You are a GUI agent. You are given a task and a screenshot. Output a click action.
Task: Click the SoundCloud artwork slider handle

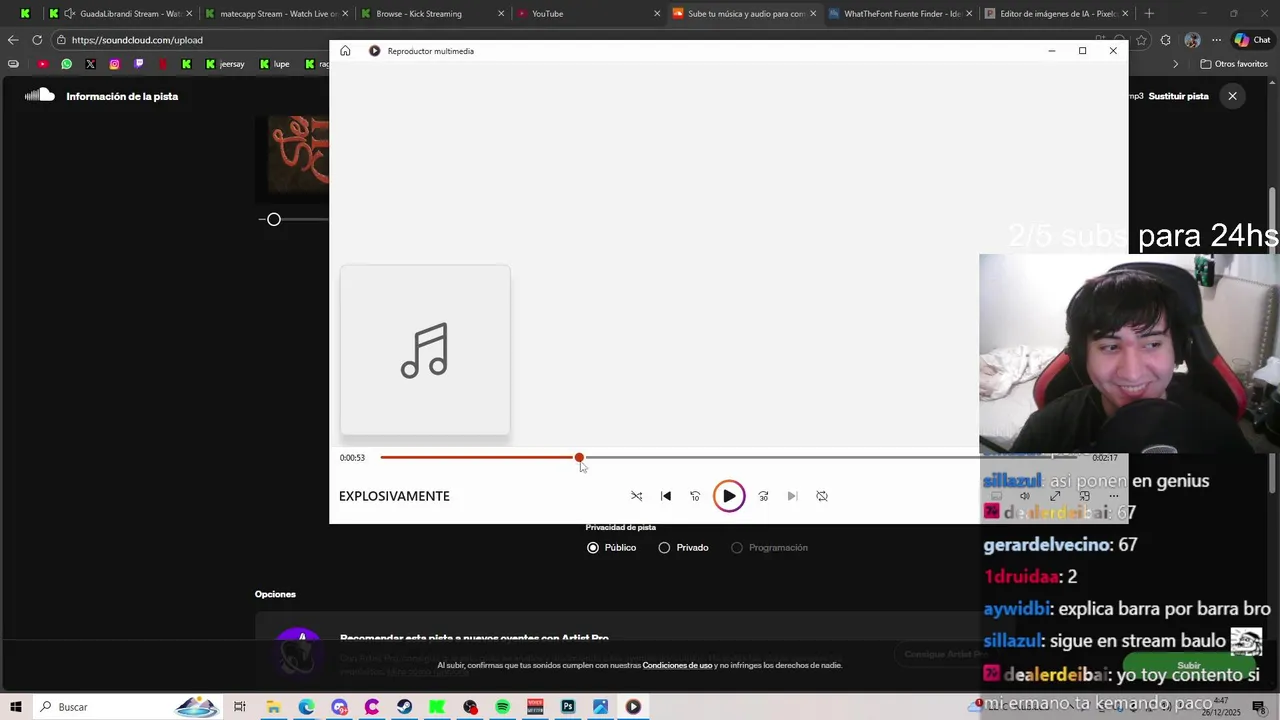click(x=274, y=219)
